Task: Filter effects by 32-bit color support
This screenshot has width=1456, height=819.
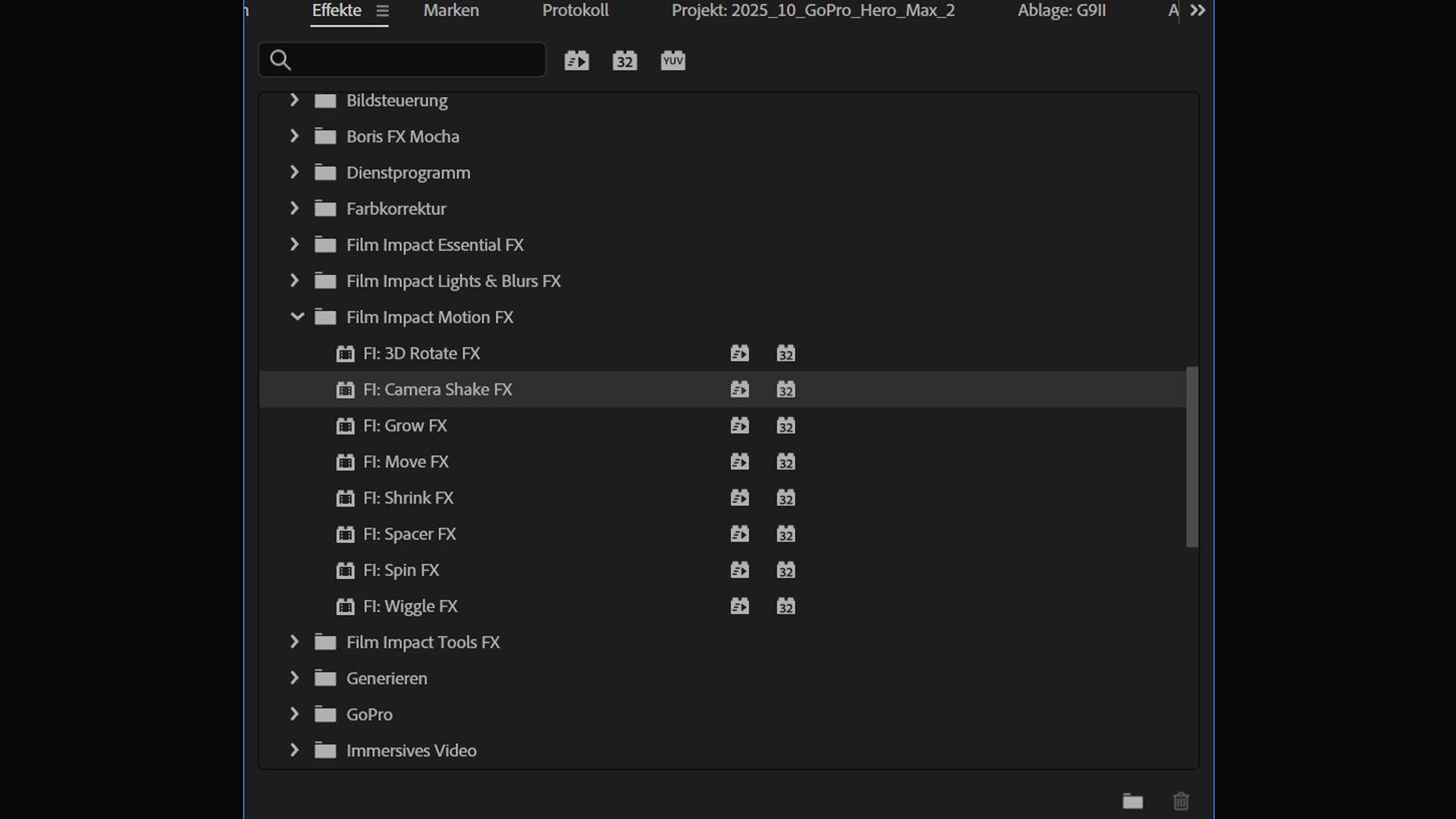Action: click(x=624, y=60)
